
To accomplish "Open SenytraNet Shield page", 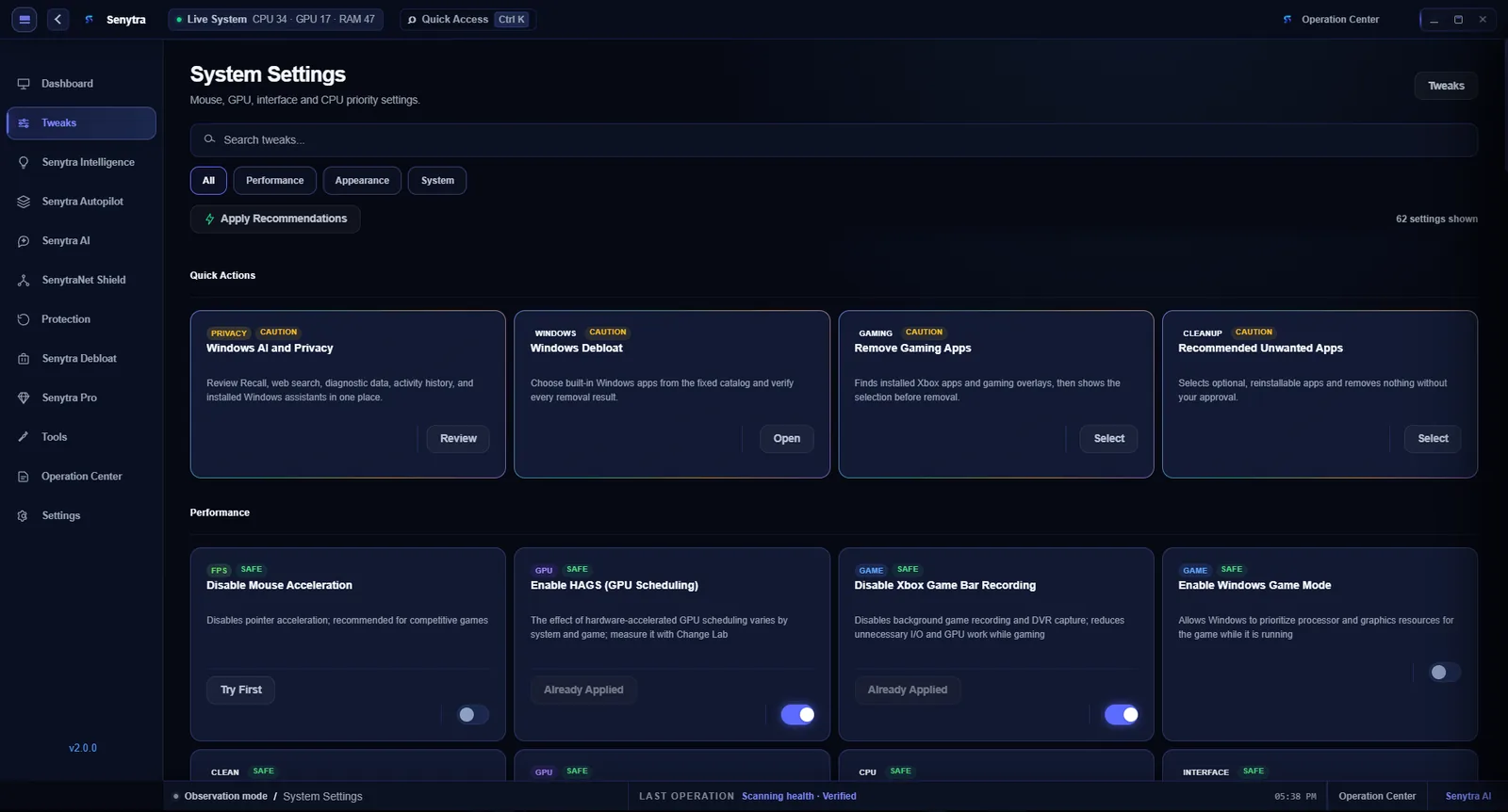I will 81,280.
